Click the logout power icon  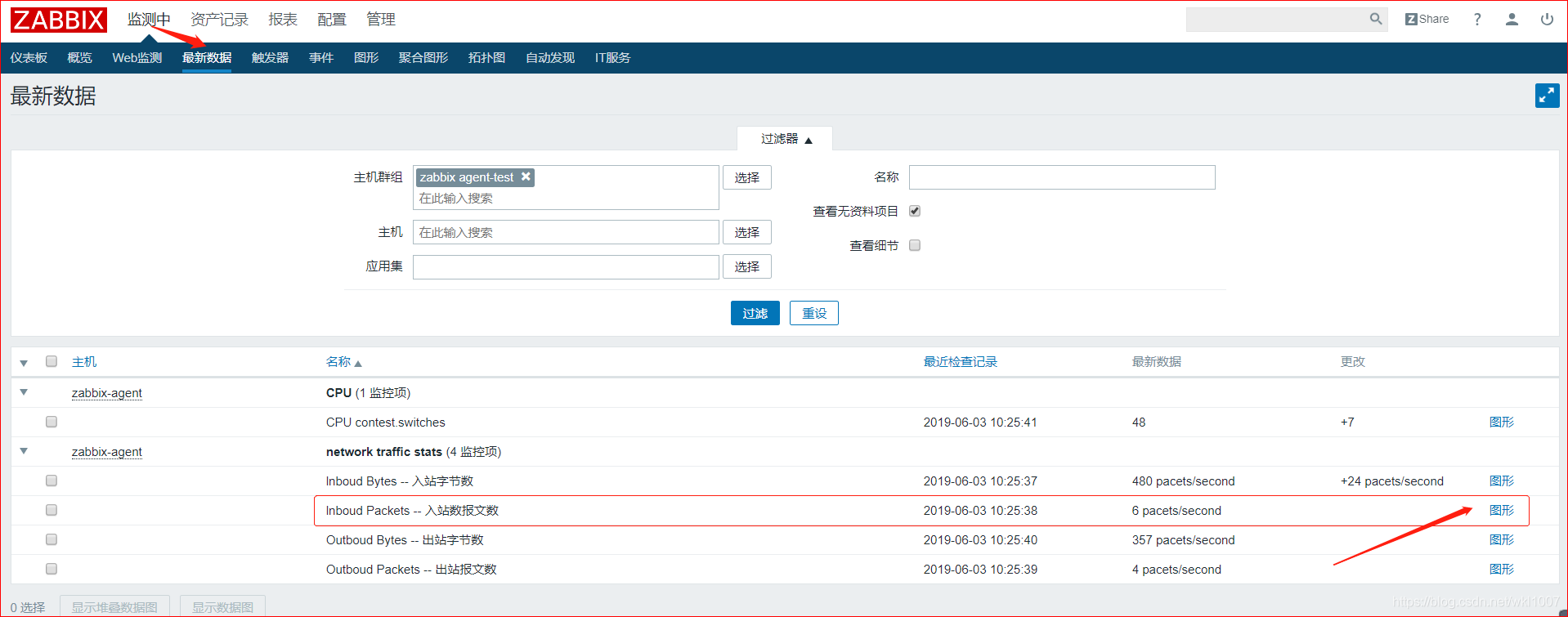[1547, 19]
